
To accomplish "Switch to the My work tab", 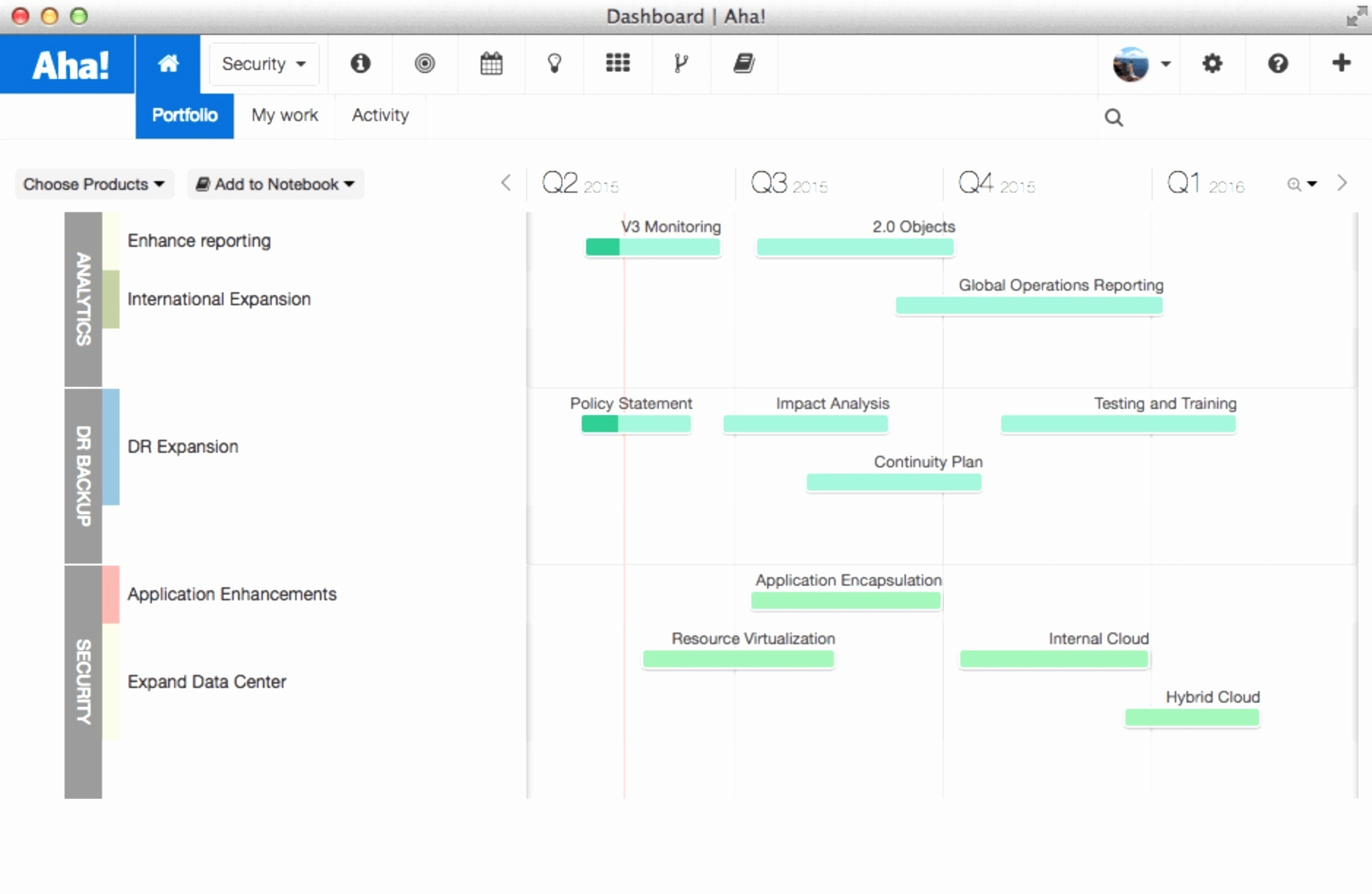I will tap(284, 115).
